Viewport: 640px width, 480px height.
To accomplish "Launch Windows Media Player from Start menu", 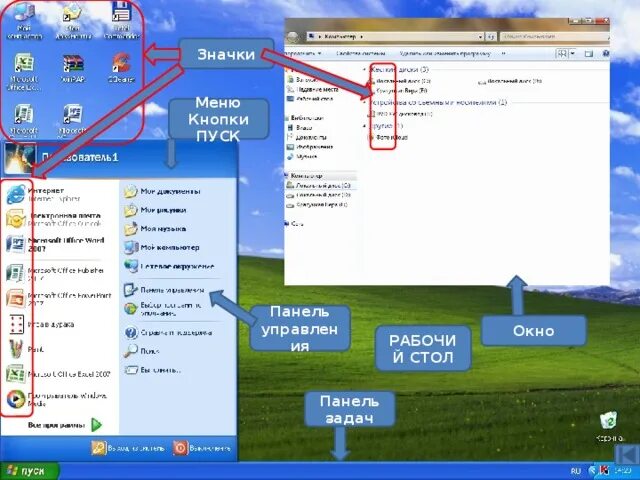I will (x=56, y=399).
